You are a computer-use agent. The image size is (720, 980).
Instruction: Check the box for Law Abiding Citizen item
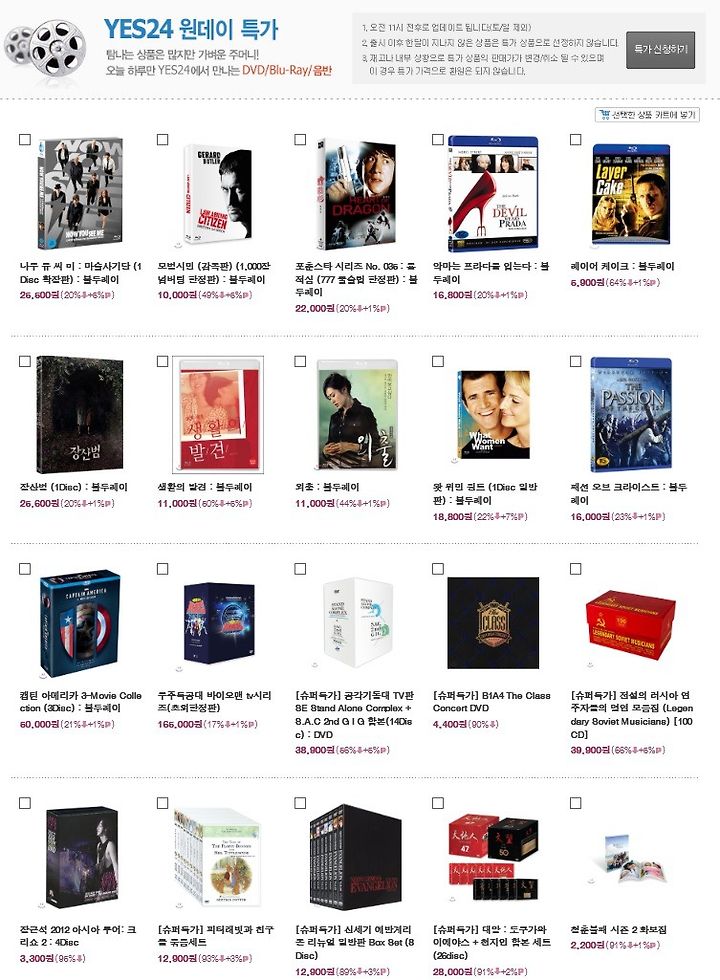pos(162,139)
